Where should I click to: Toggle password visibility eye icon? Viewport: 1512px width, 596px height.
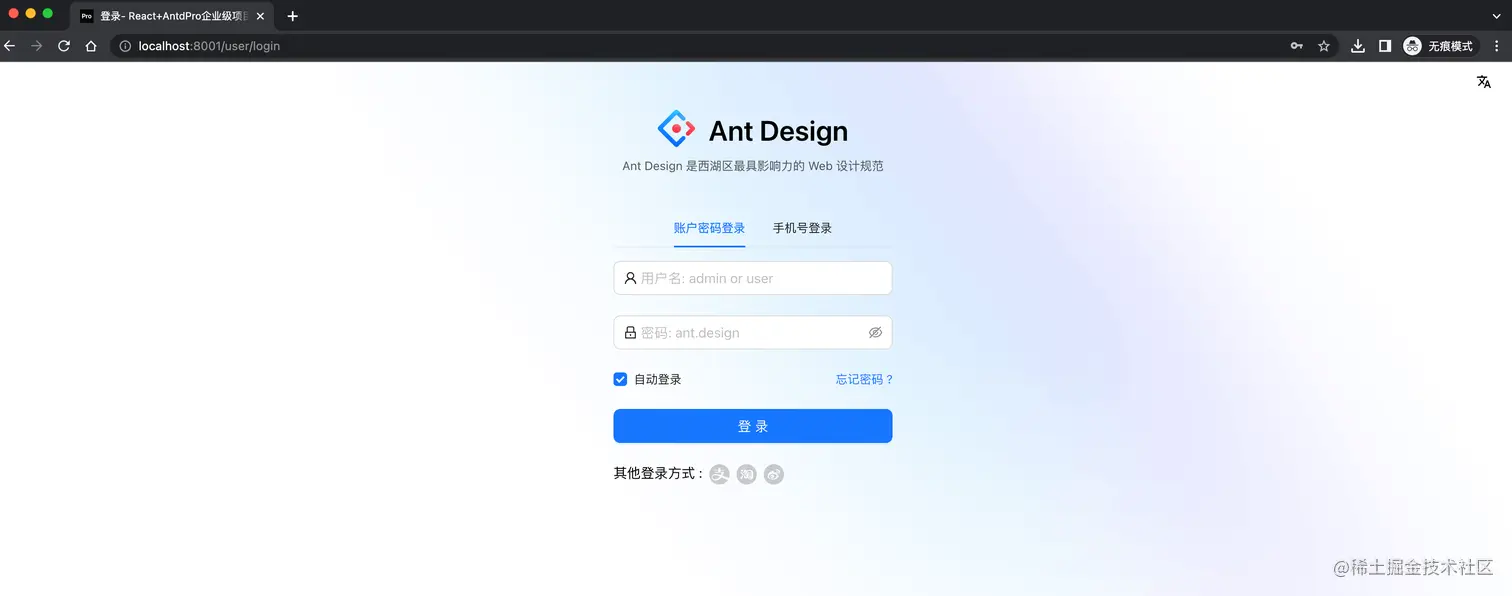pos(875,333)
